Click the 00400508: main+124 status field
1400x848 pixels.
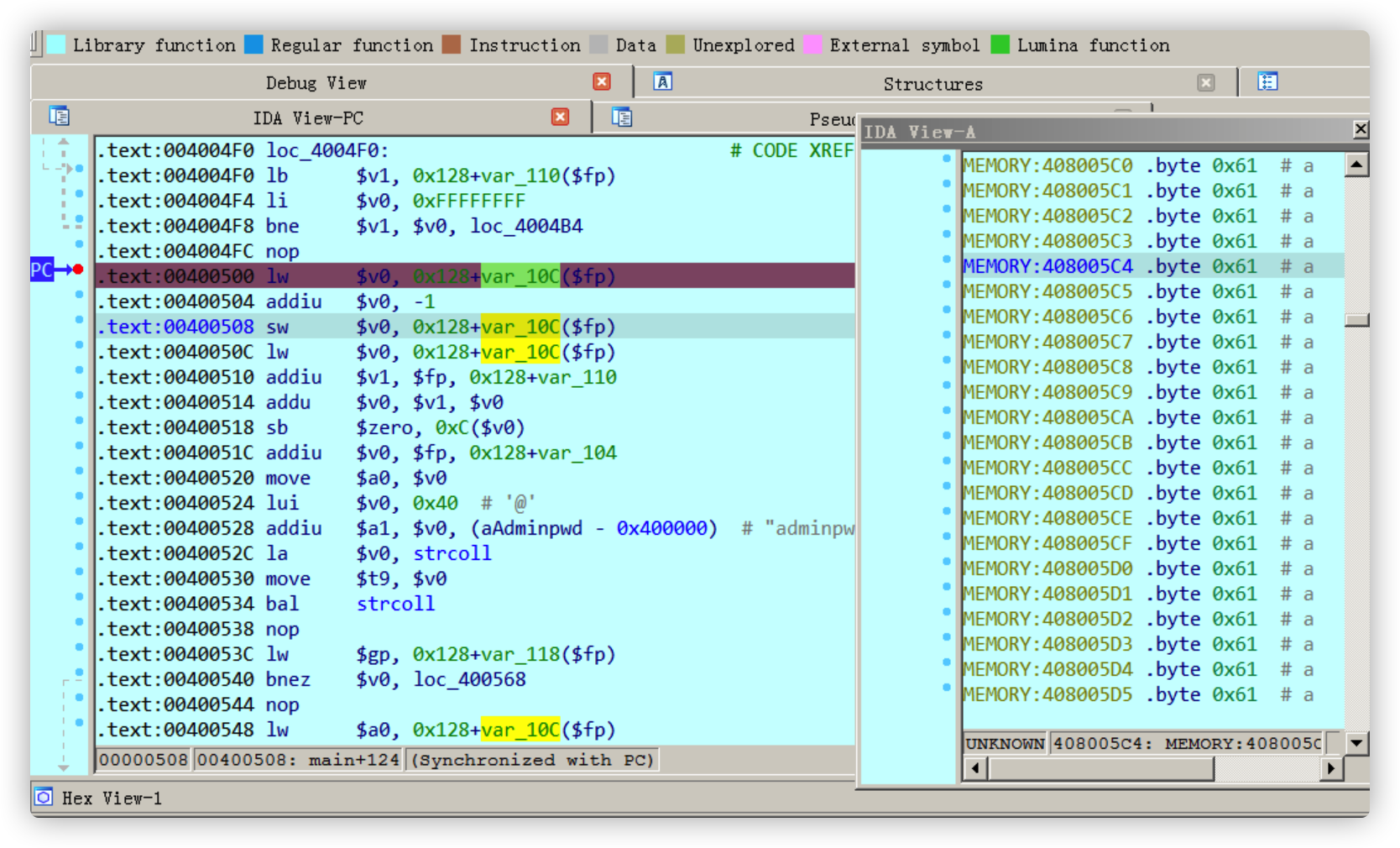click(x=298, y=760)
